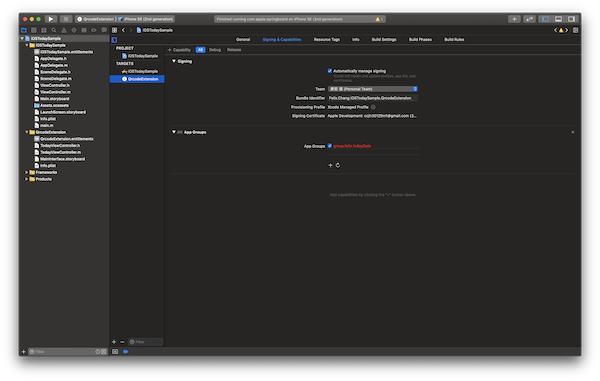Switch to the Build Rules tab
This screenshot has height=381, width=600.
coord(454,39)
